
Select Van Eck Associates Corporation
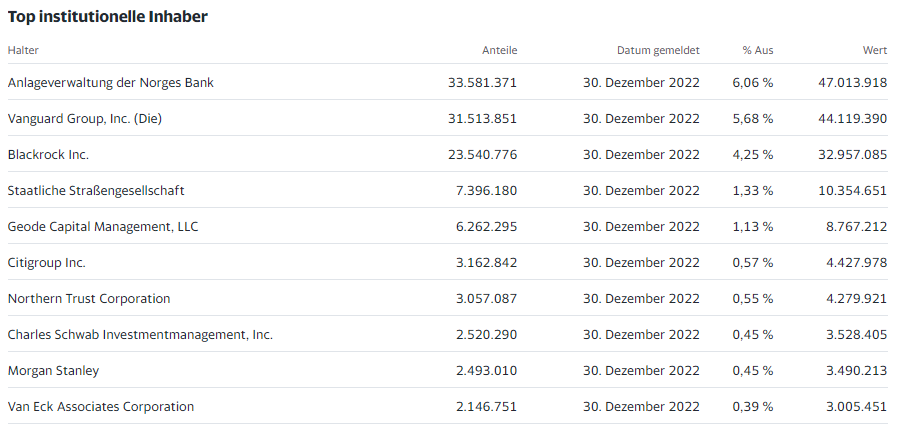101,406
